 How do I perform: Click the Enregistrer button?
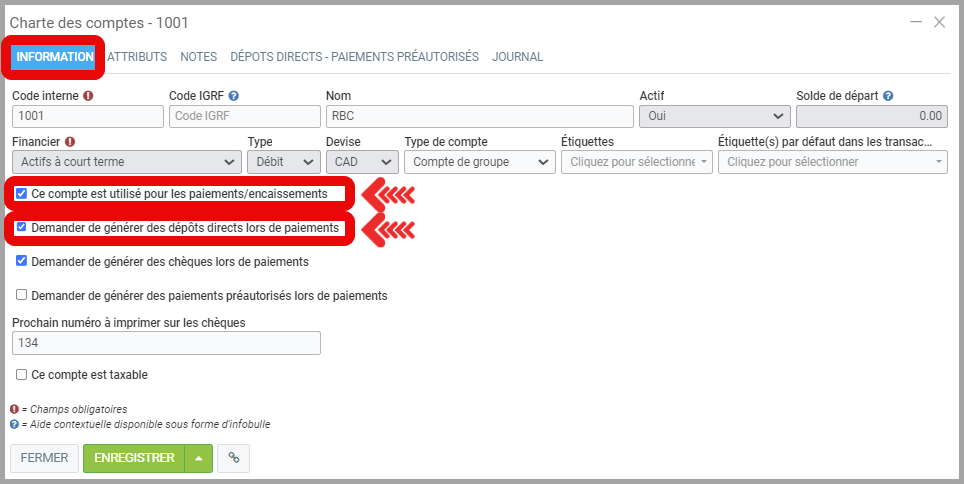[134, 458]
